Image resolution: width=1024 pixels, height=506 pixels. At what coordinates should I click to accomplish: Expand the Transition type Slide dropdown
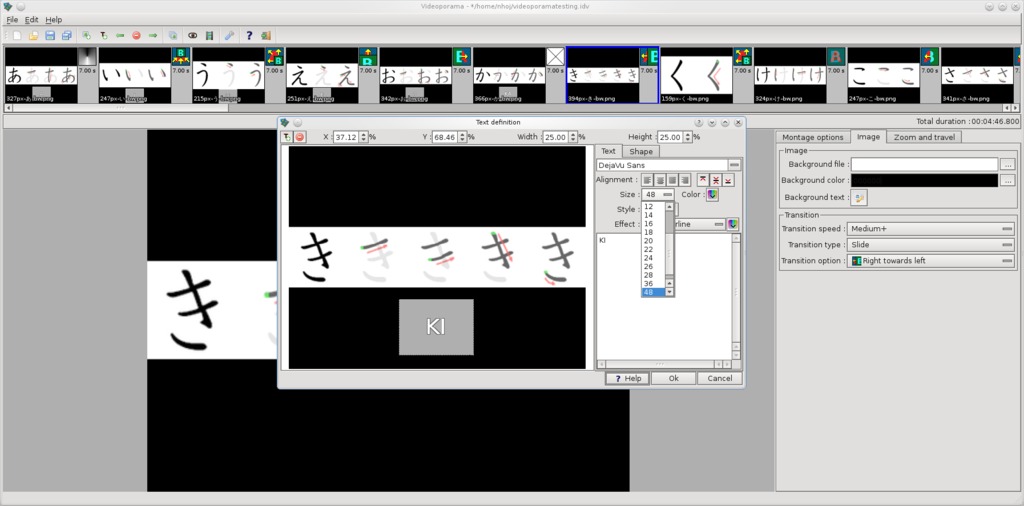(x=930, y=244)
